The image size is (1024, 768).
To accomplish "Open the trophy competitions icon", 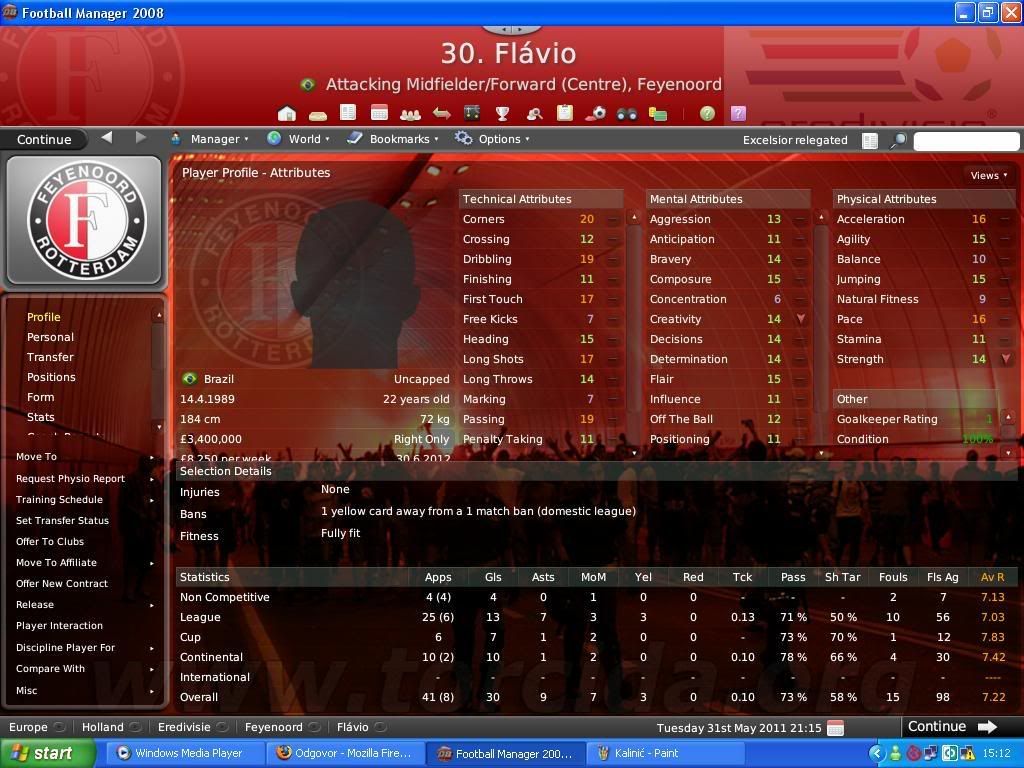I will coord(502,114).
